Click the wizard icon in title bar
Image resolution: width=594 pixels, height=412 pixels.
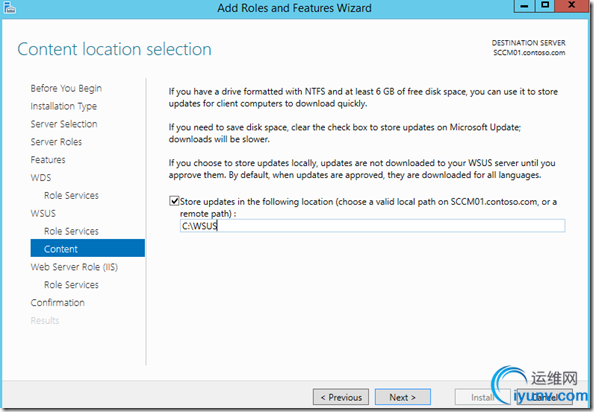coord(9,8)
